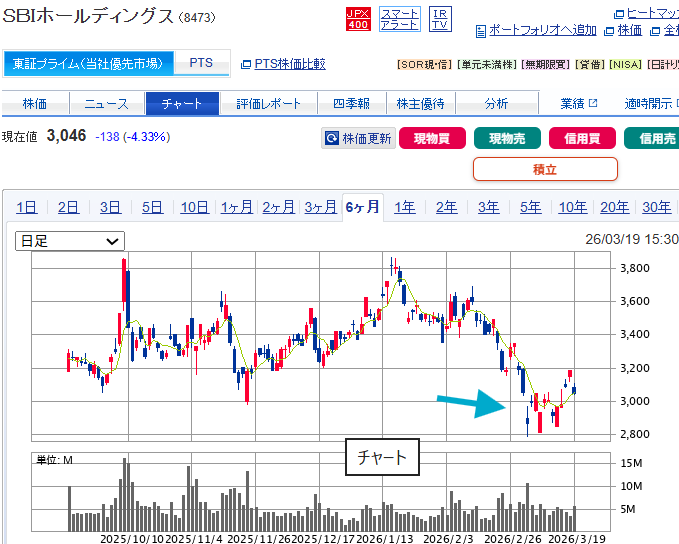The height and width of the screenshot is (544, 679).
Task: Open the スマートアラート alert icon
Action: pos(400,18)
